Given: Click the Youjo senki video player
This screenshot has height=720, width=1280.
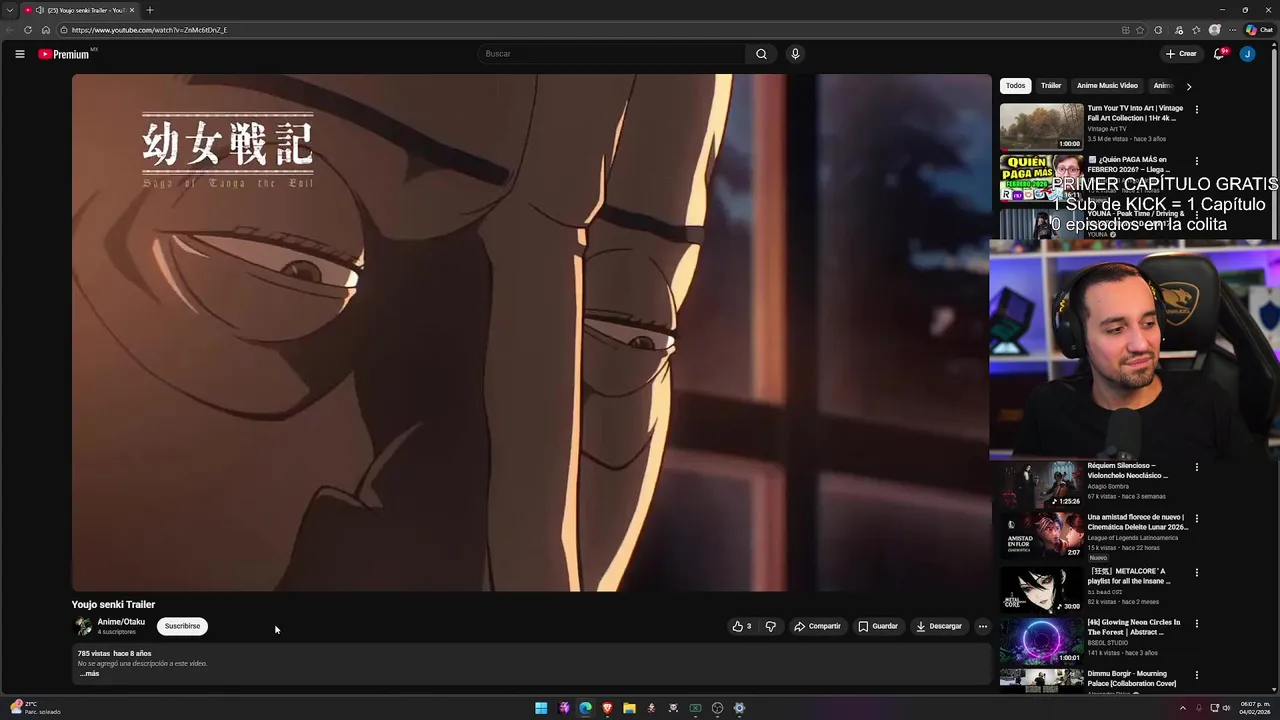Looking at the screenshot, I should click(531, 333).
